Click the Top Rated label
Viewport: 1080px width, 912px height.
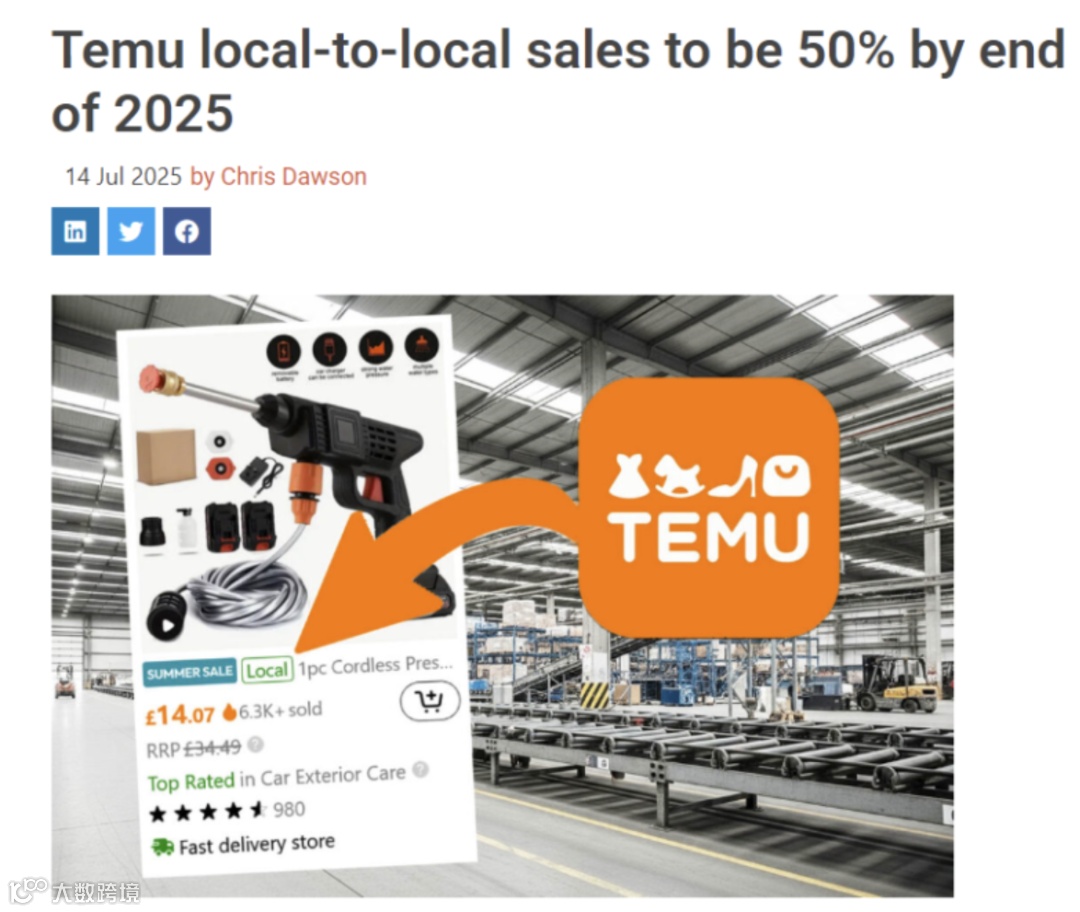(191, 782)
